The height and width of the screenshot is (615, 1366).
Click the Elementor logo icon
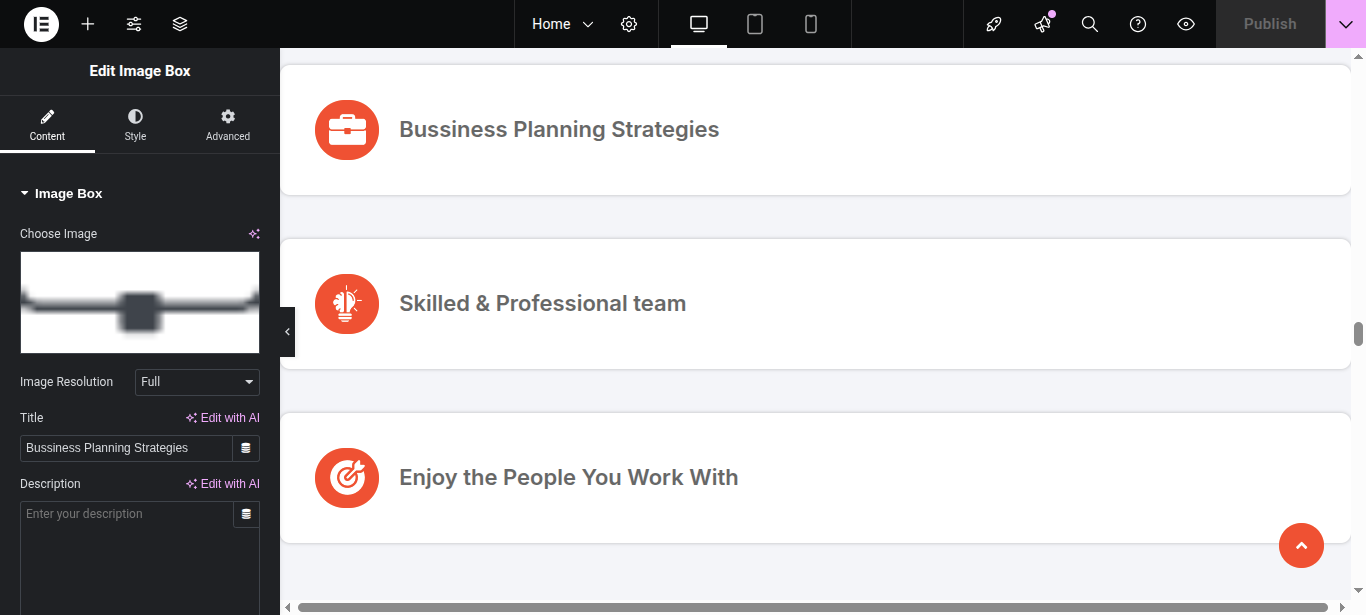(41, 24)
